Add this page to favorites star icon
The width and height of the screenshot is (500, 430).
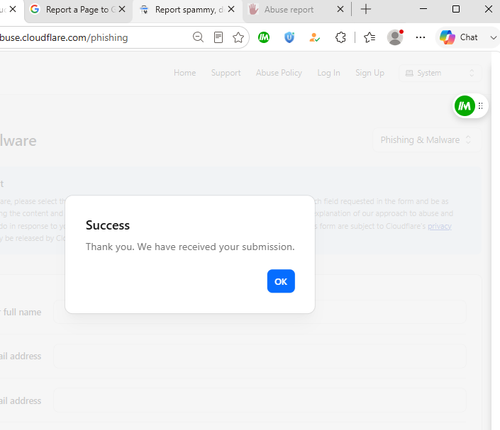pos(238,37)
